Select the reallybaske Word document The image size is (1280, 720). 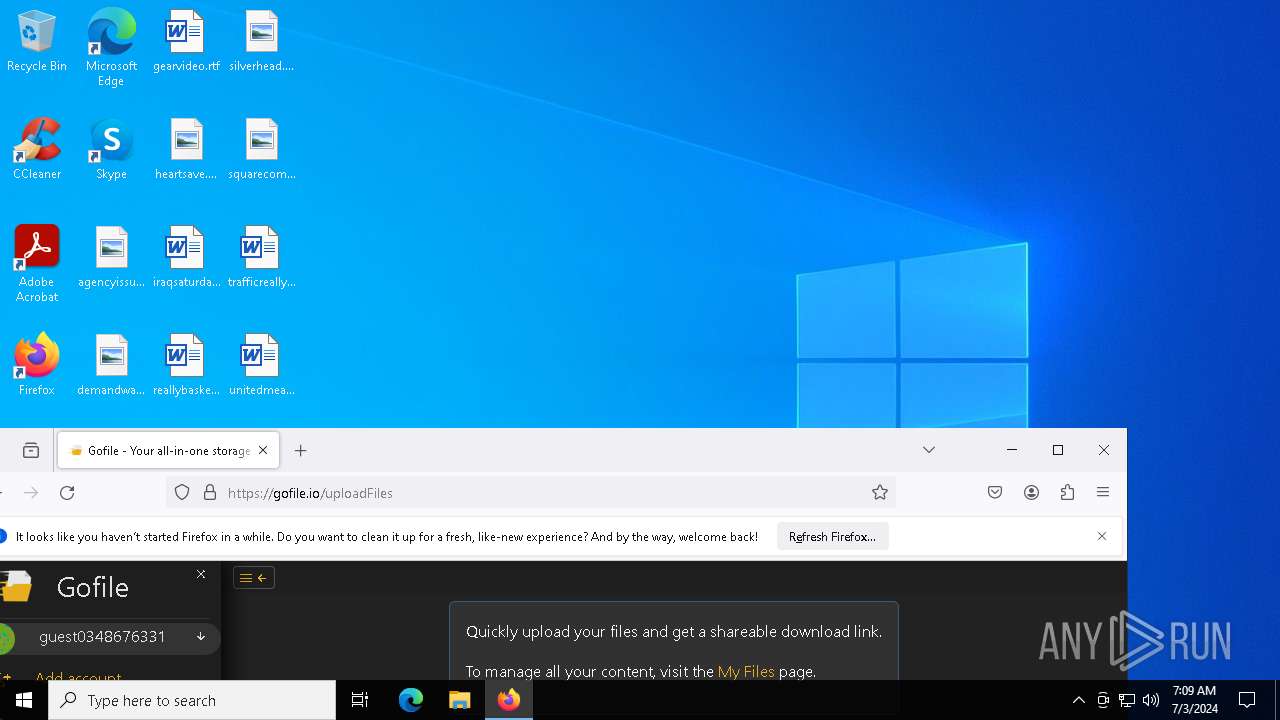(x=186, y=366)
